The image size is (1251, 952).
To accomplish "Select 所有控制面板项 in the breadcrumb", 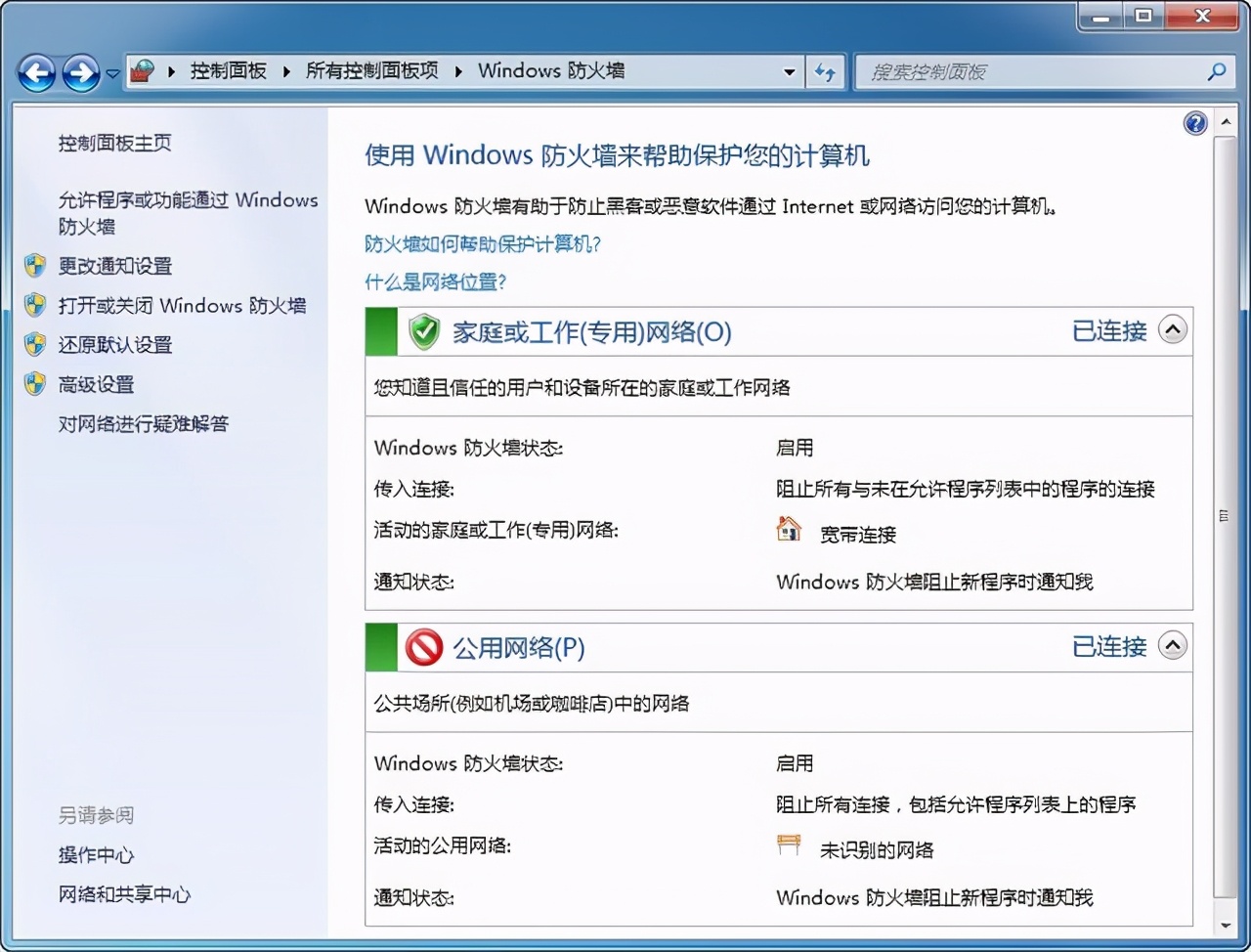I will pos(372,70).
